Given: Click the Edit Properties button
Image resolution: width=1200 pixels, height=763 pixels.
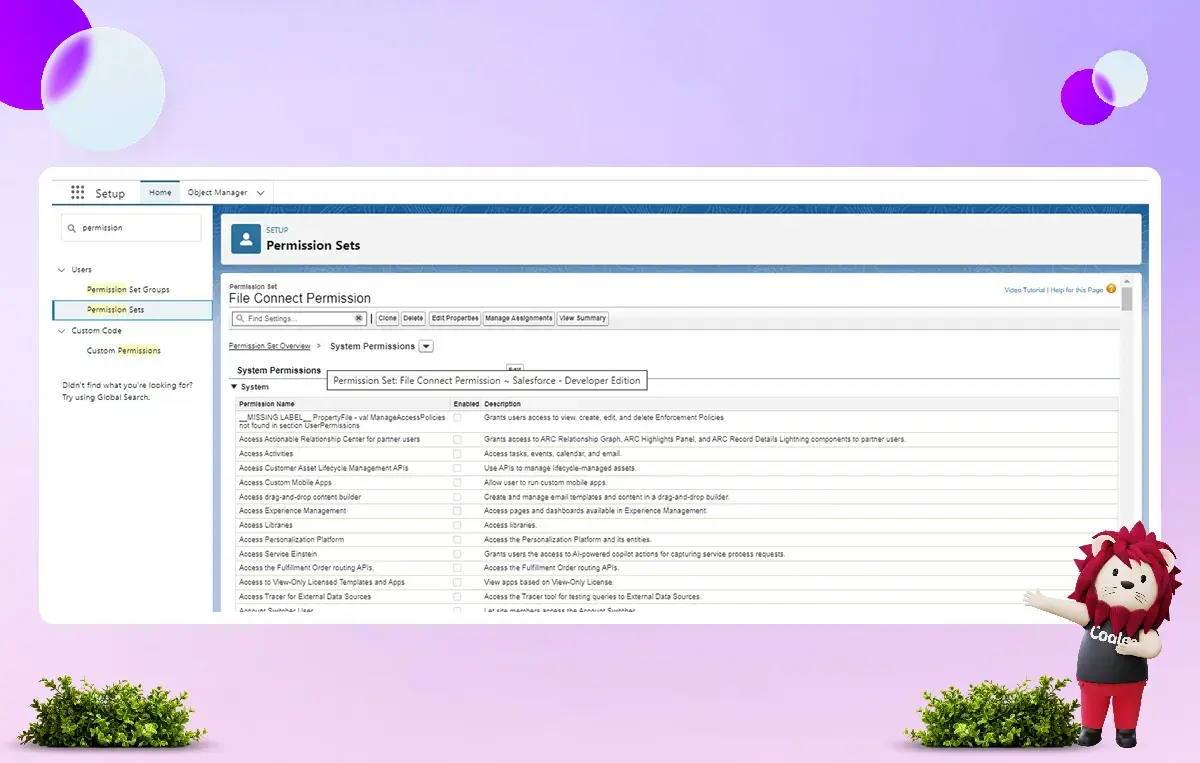Looking at the screenshot, I should tap(455, 318).
